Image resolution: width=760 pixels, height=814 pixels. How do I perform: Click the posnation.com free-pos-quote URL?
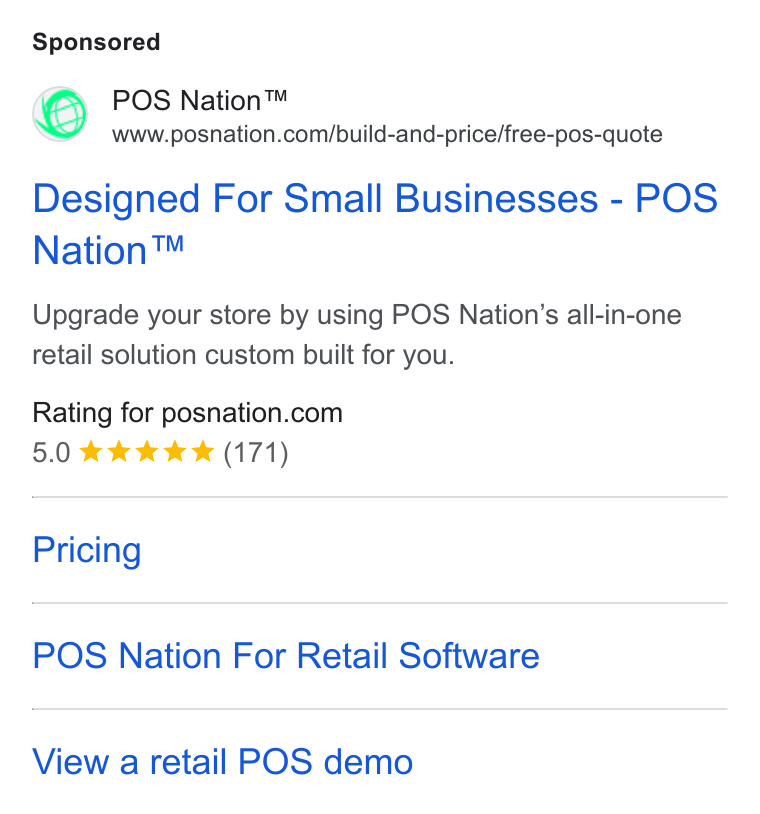pos(387,134)
